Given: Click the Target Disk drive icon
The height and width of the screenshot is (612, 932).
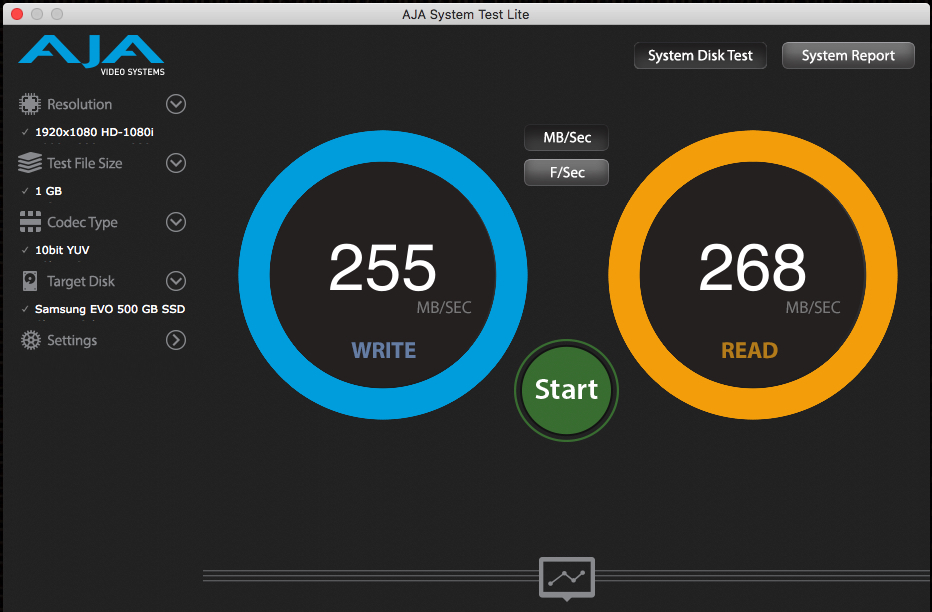Looking at the screenshot, I should pyautogui.click(x=30, y=280).
